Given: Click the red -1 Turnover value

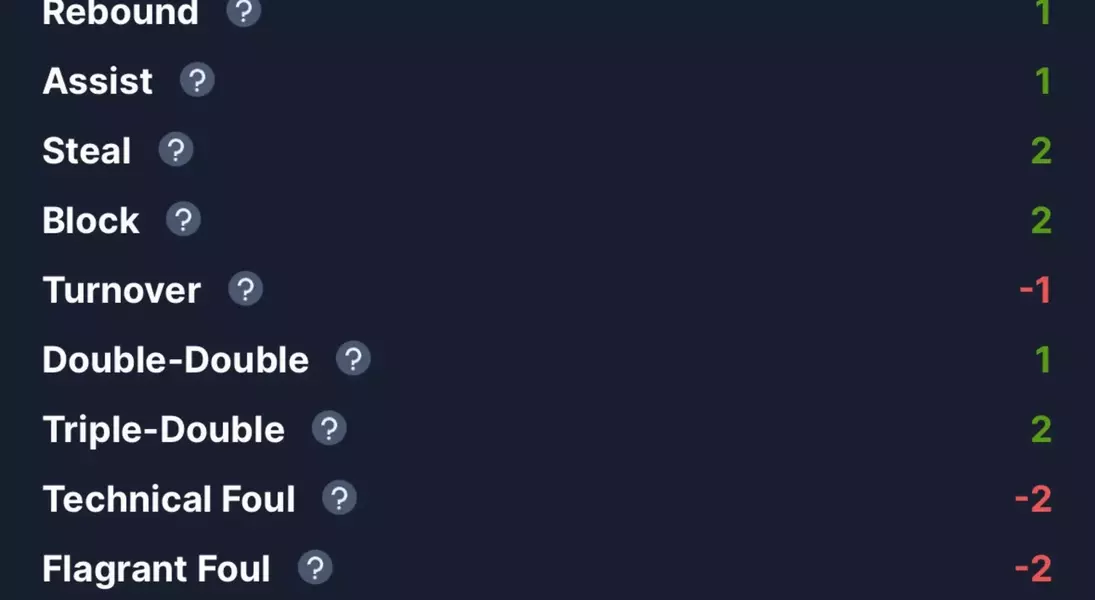Looking at the screenshot, I should (x=1035, y=290).
